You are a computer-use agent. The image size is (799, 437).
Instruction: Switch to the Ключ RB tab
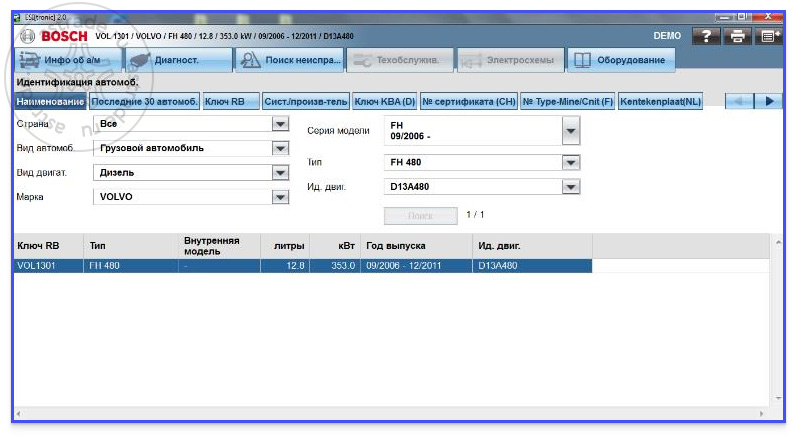point(231,101)
